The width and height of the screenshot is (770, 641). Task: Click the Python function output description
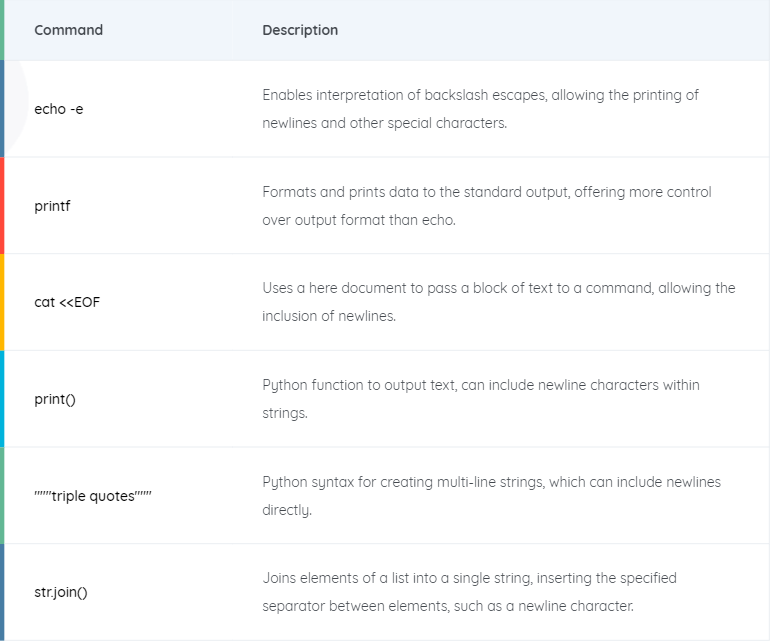pyautogui.click(x=481, y=399)
